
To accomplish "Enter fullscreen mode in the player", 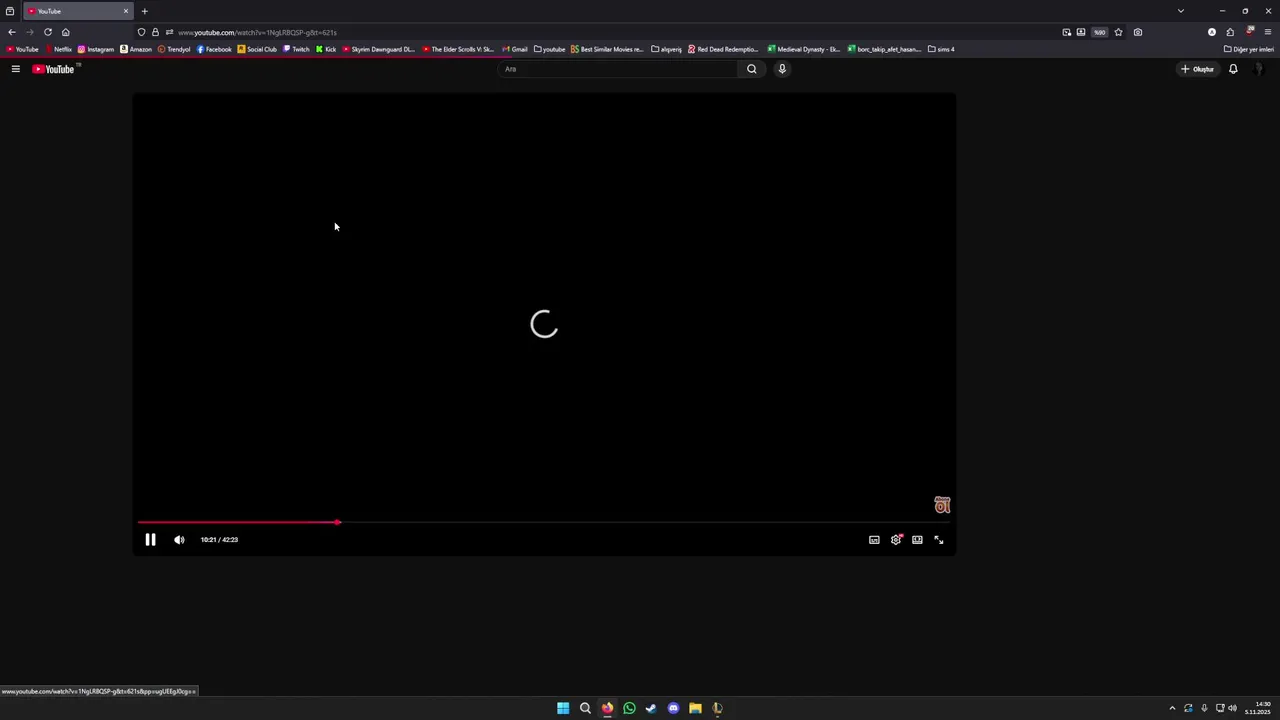I will click(x=939, y=540).
